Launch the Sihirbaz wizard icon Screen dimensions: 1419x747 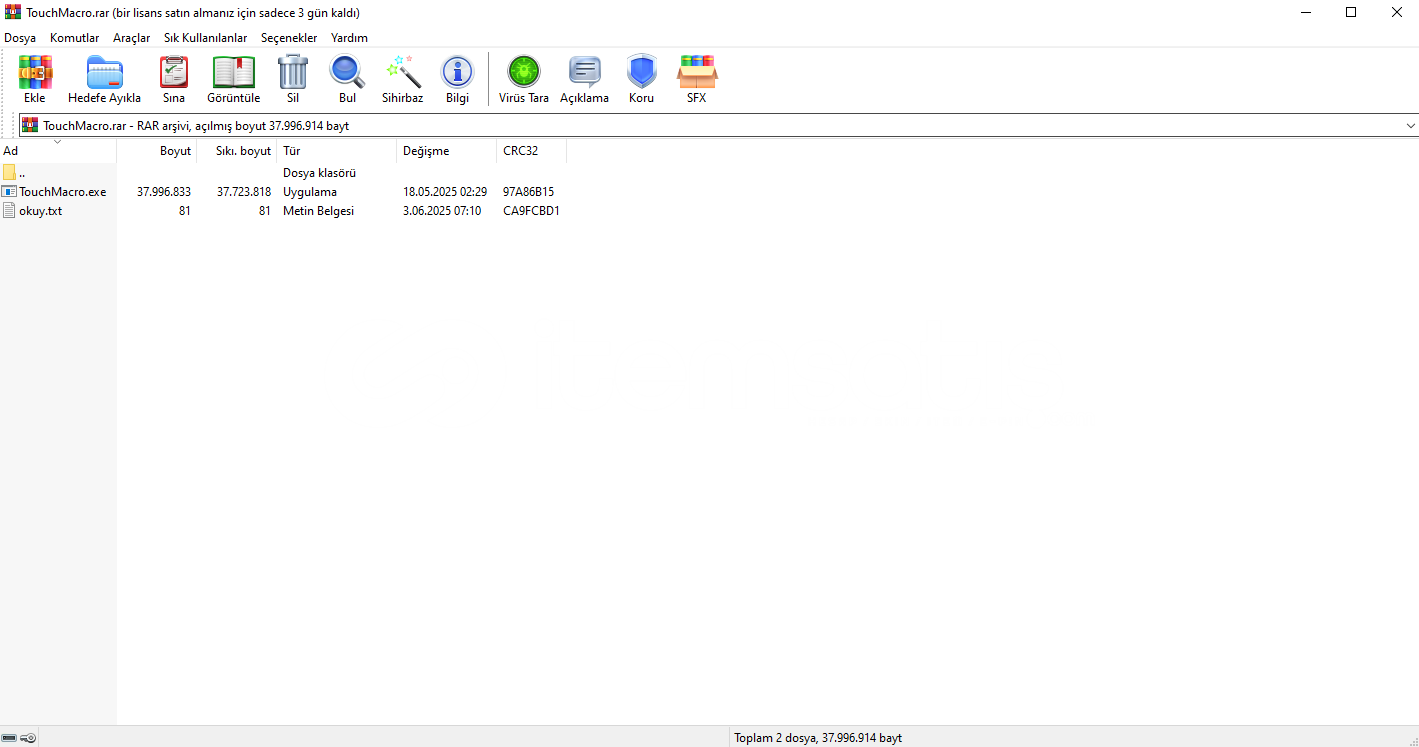[x=403, y=72]
